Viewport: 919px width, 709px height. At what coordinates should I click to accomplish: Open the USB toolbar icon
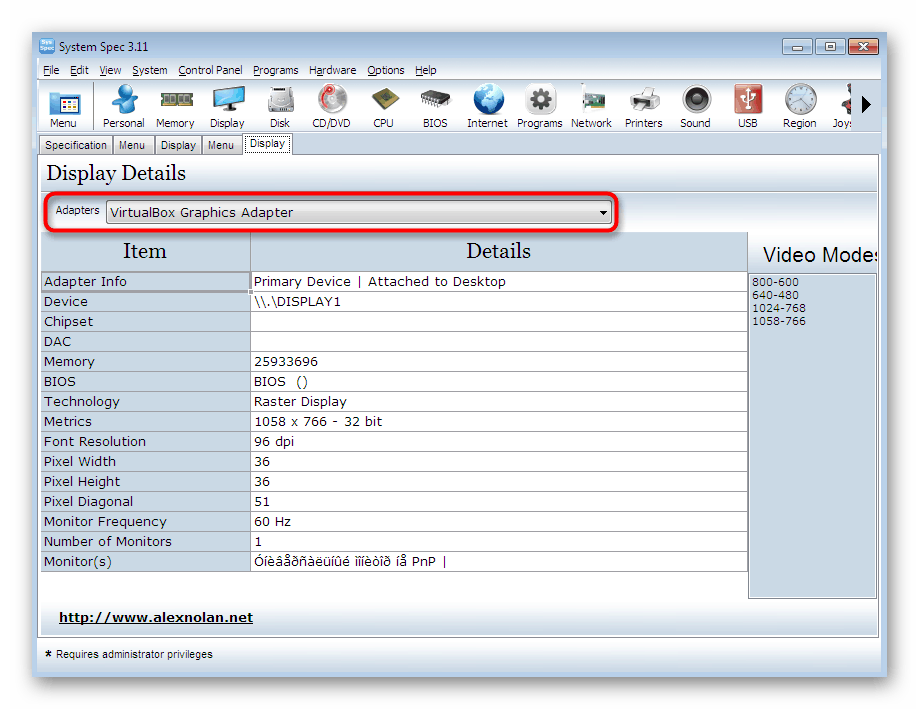(748, 107)
